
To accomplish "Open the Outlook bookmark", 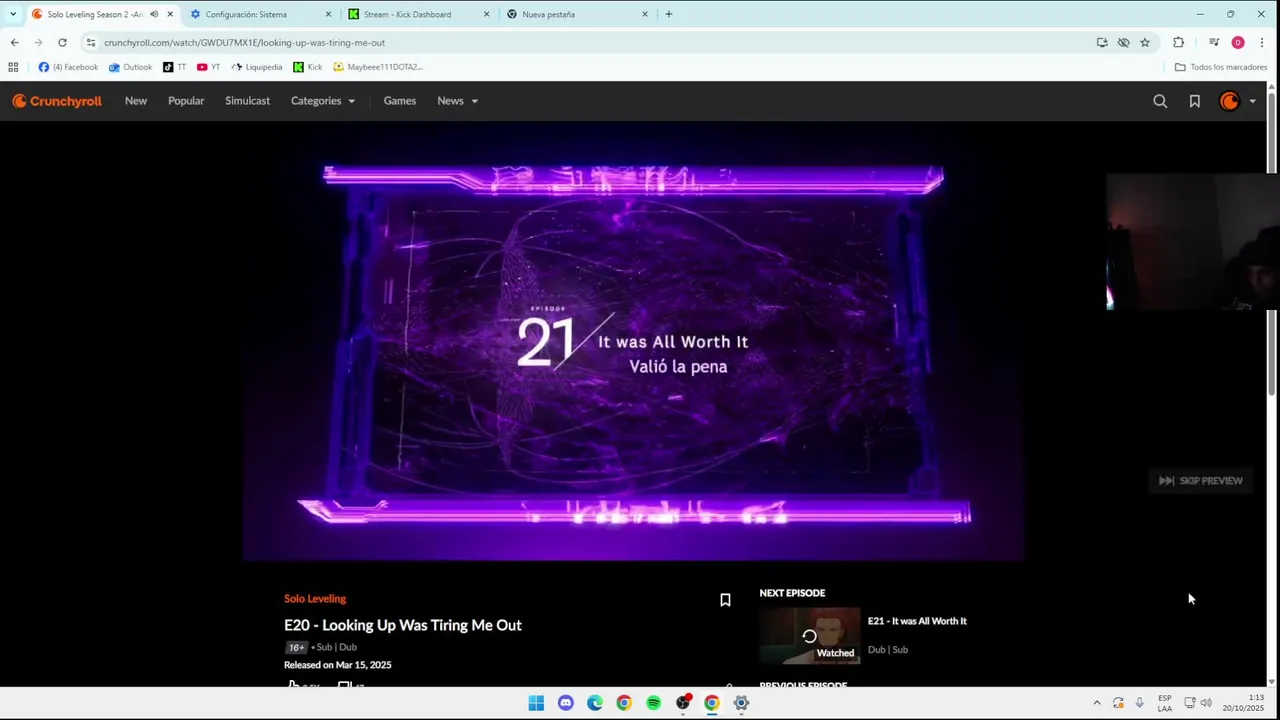I will (x=130, y=67).
